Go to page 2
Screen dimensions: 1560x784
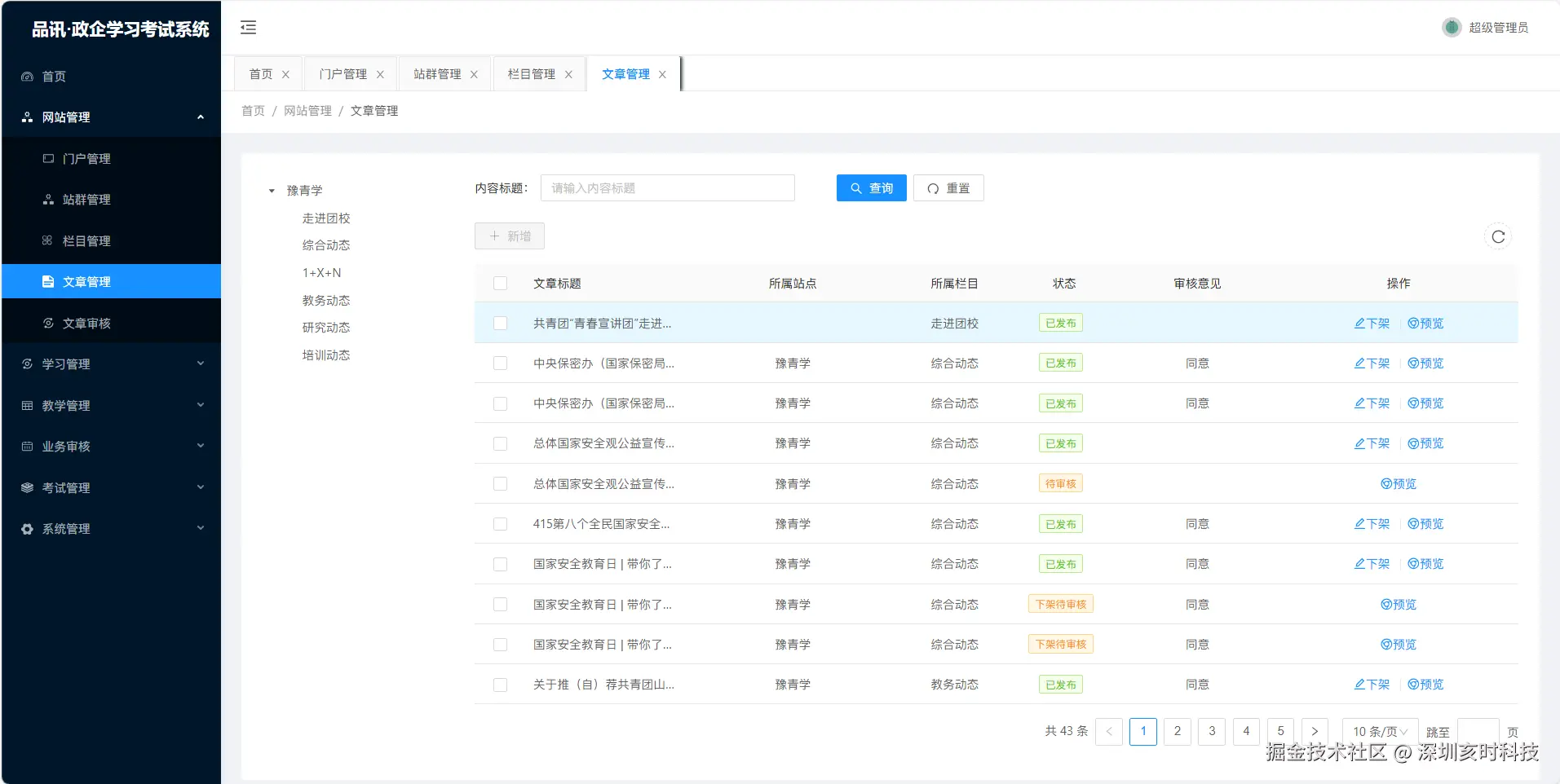(x=1178, y=731)
